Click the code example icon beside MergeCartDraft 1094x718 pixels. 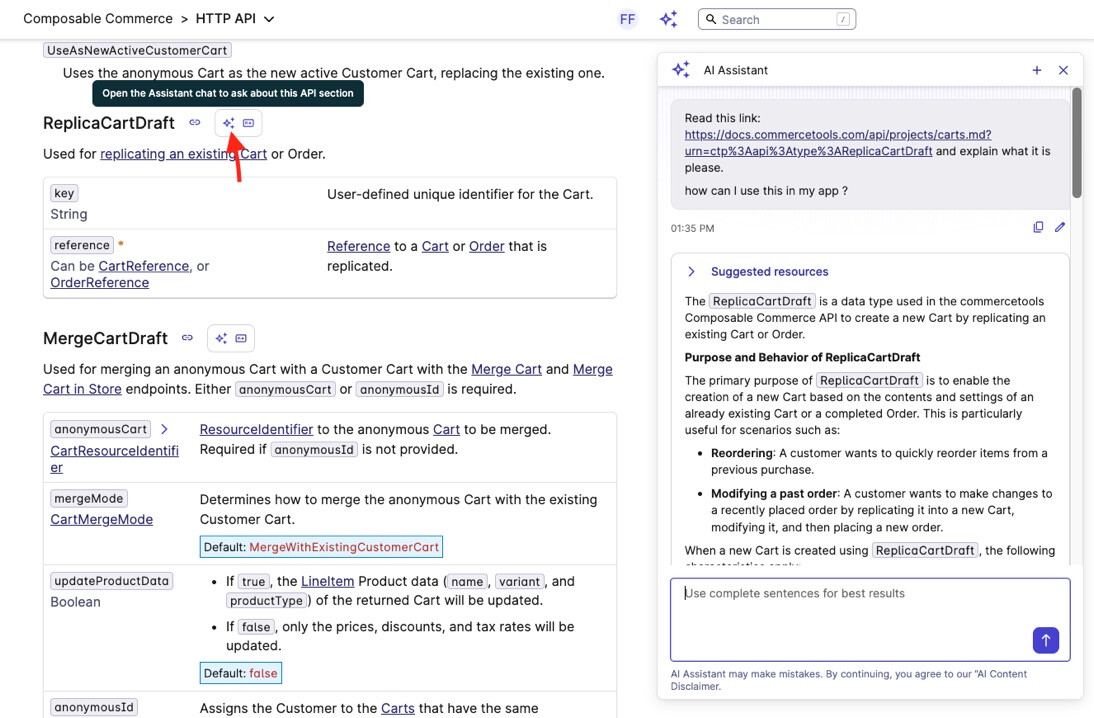[241, 338]
